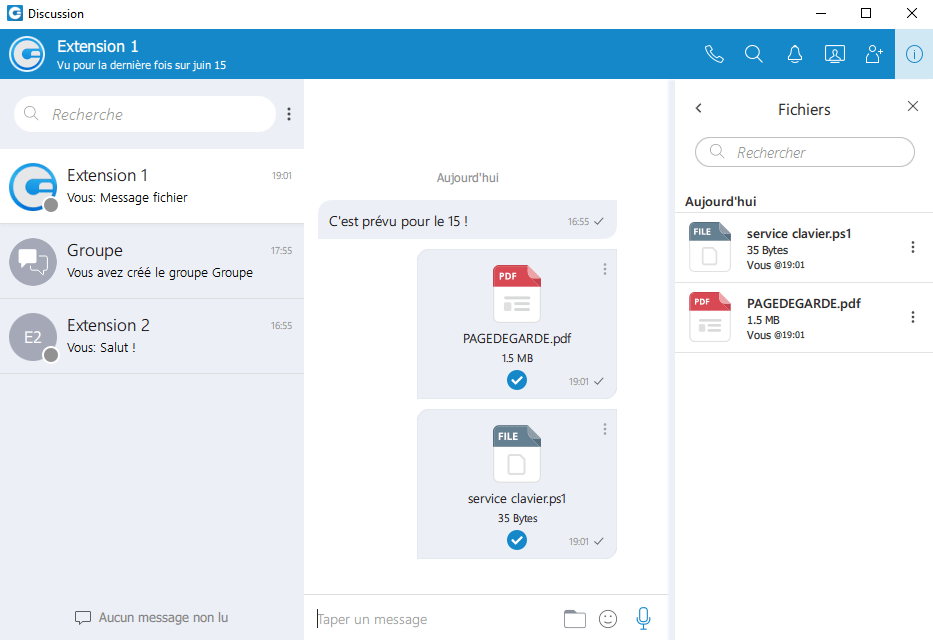
Task: Click the FILE icon in the chat message
Action: pyautogui.click(x=516, y=454)
